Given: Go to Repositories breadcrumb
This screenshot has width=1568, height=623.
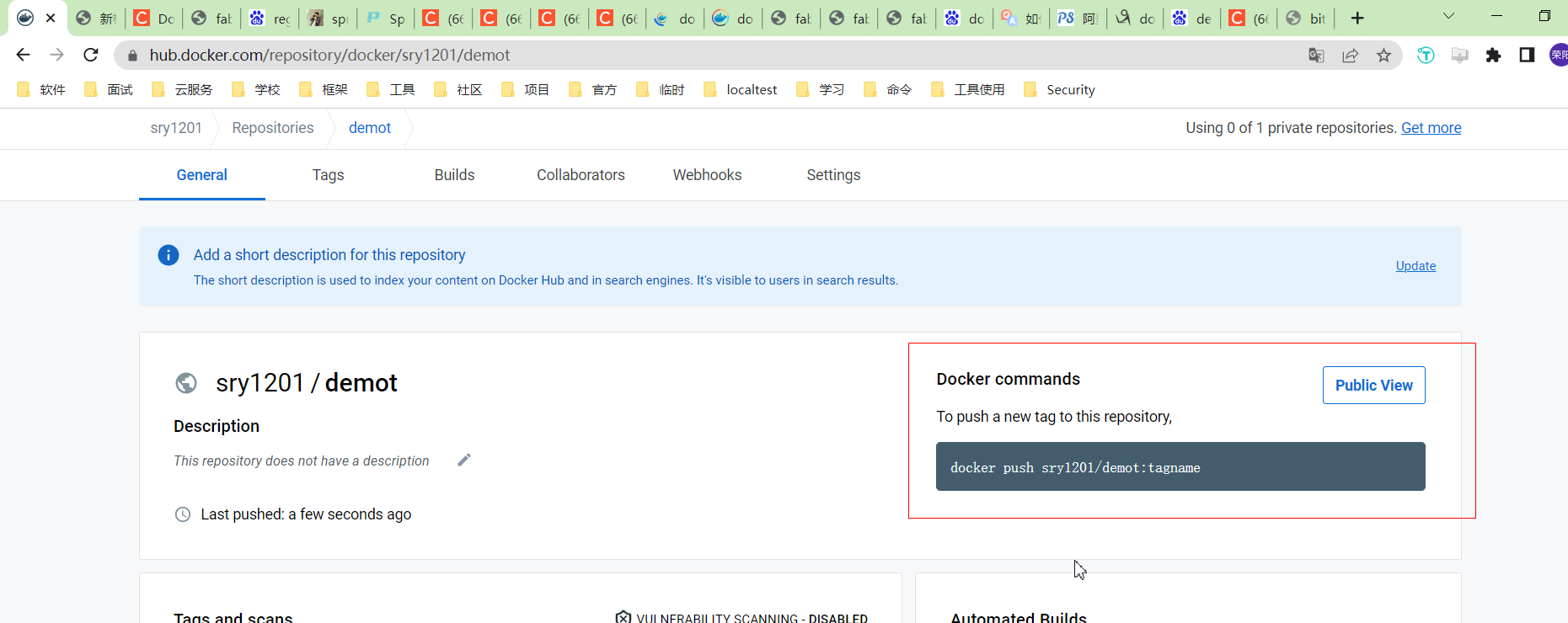Looking at the screenshot, I should (273, 128).
